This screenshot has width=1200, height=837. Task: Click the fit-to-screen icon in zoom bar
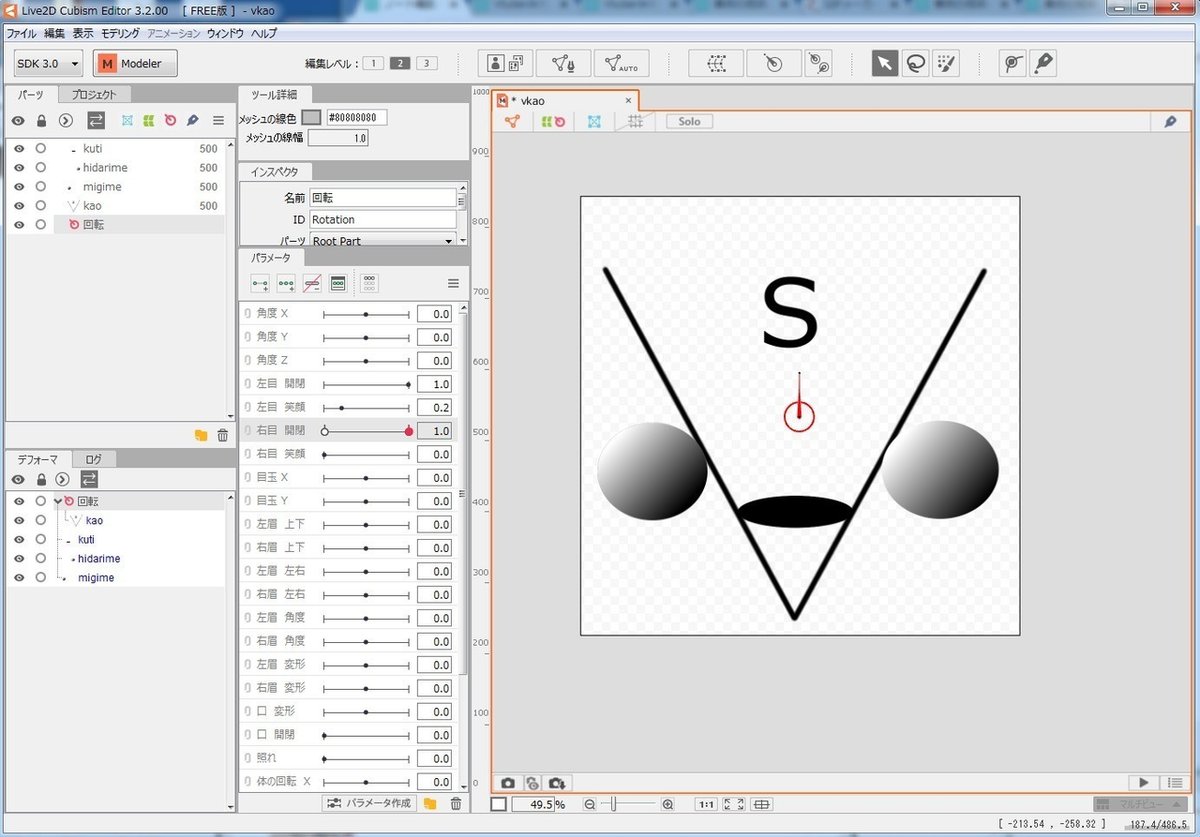733,804
